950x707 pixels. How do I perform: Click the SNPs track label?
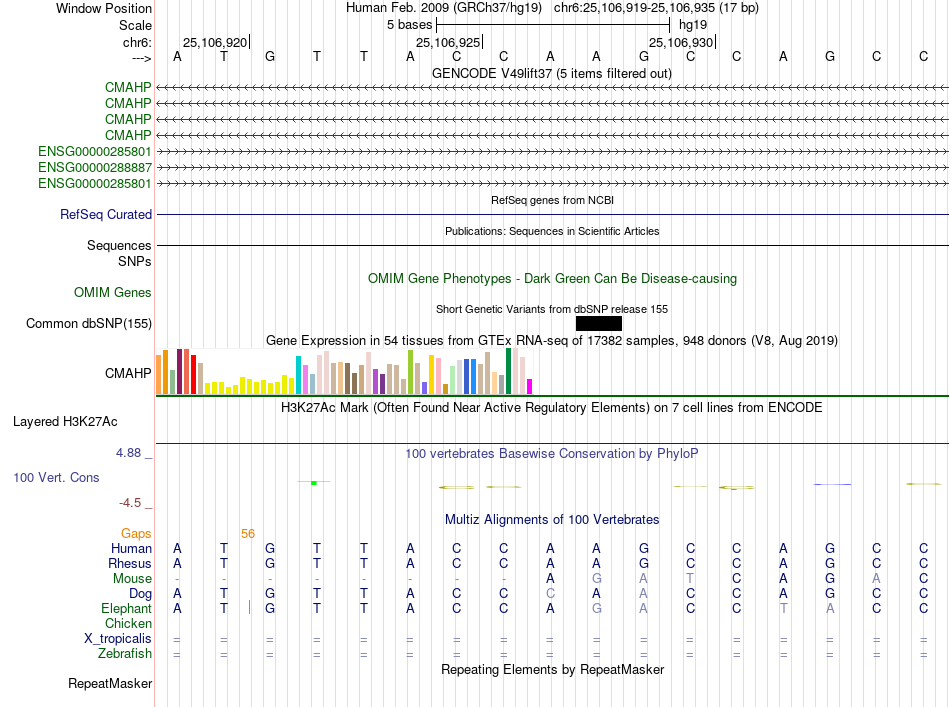(135, 261)
